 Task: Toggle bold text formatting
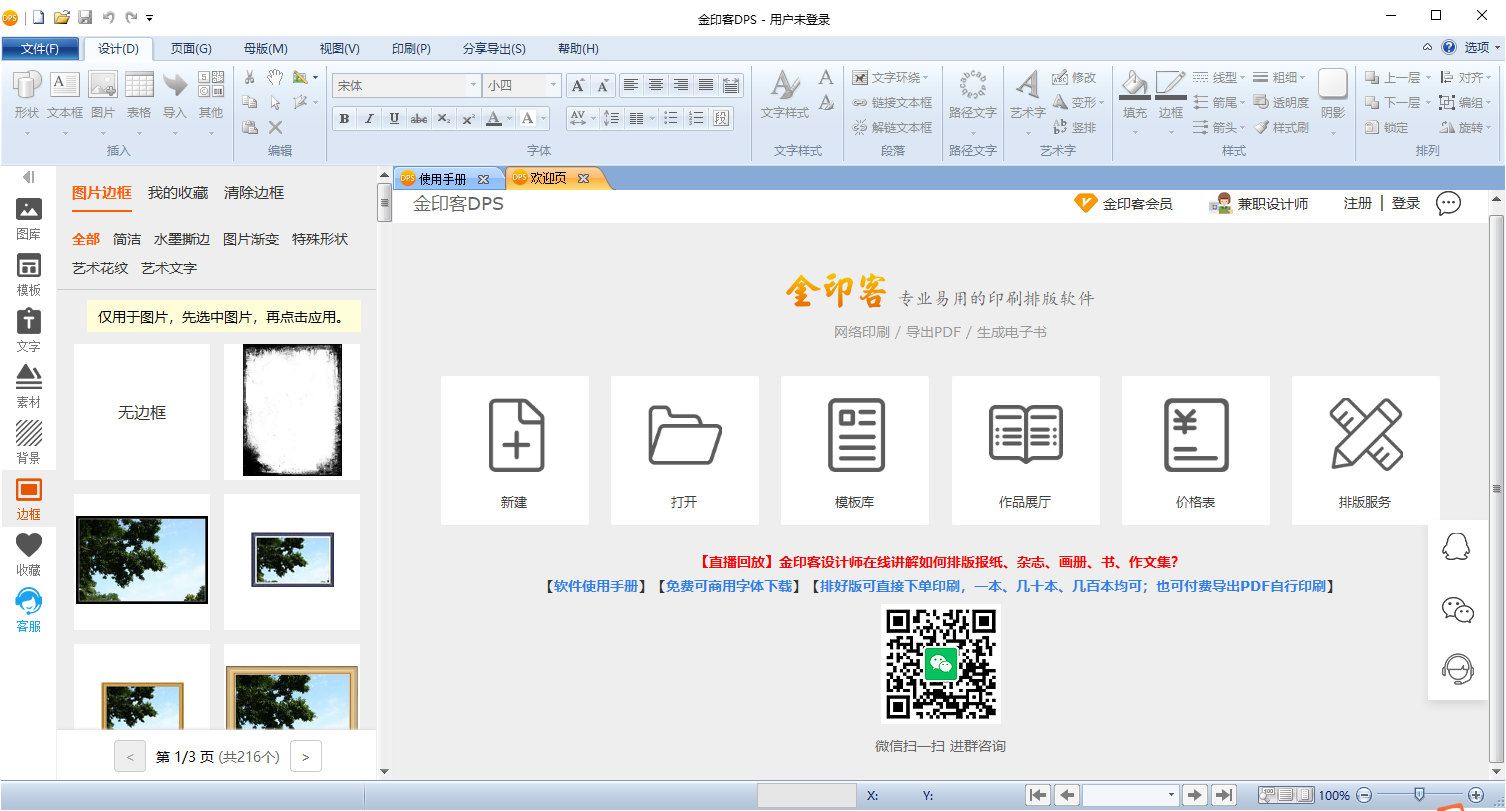coord(343,118)
